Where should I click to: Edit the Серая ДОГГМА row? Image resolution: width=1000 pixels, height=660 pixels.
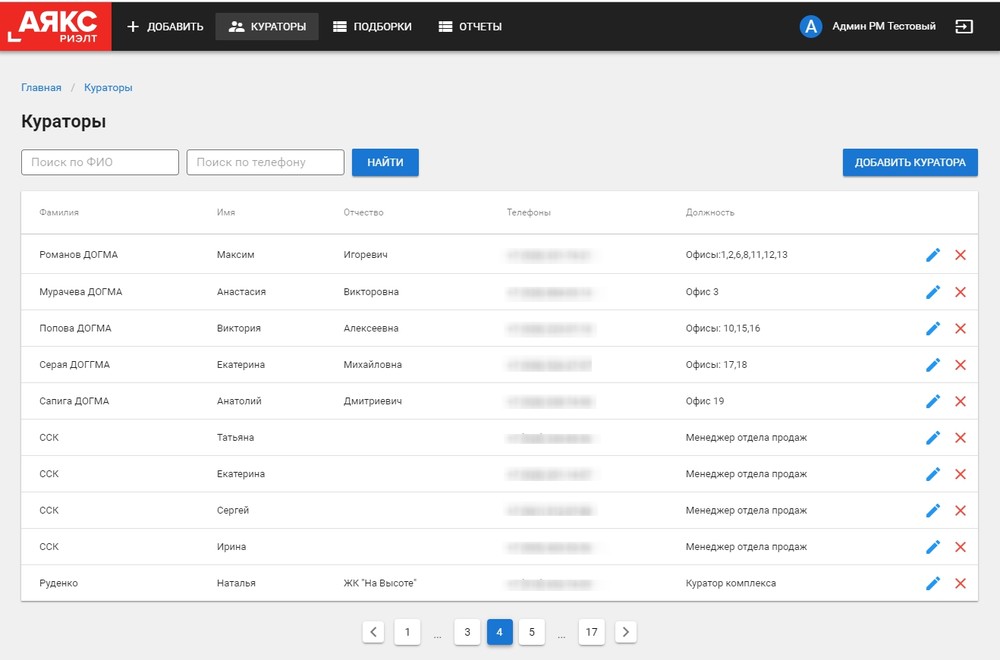point(932,365)
